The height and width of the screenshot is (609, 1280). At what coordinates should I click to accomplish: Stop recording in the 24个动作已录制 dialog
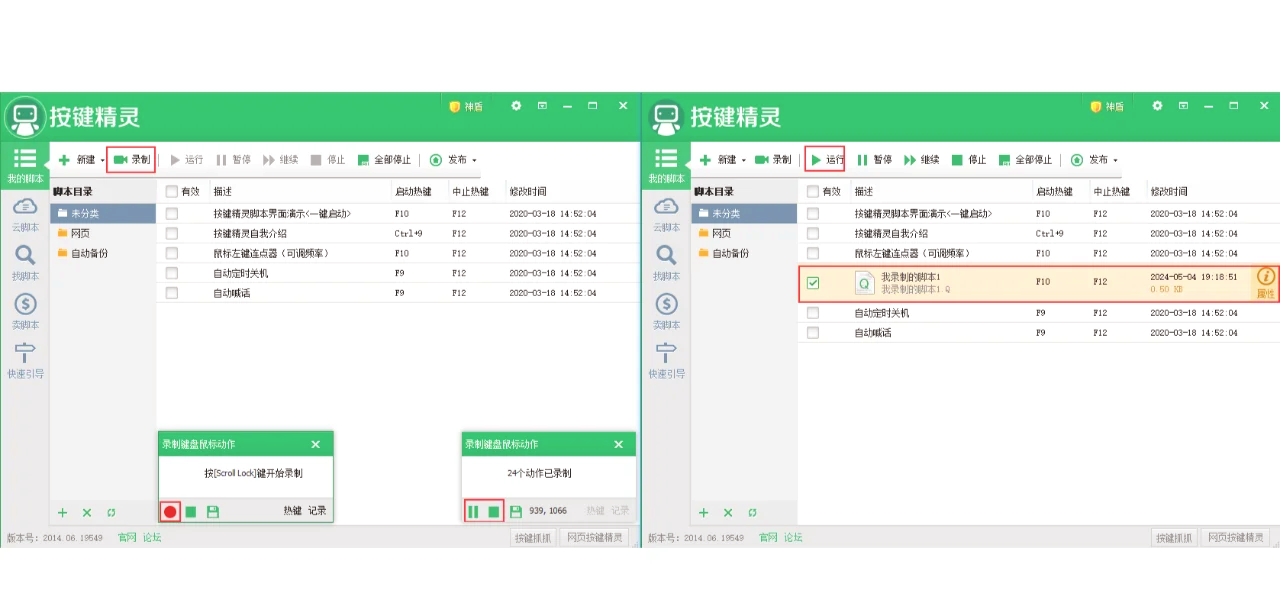494,512
